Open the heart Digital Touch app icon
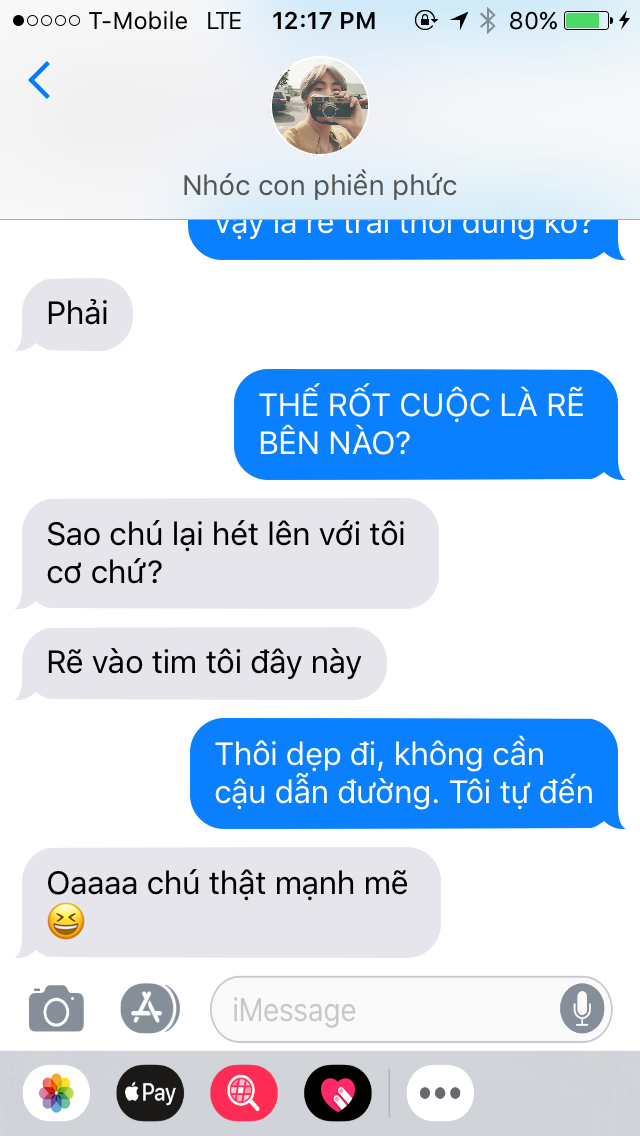Screen dimensions: 640x1136 click(338, 1093)
